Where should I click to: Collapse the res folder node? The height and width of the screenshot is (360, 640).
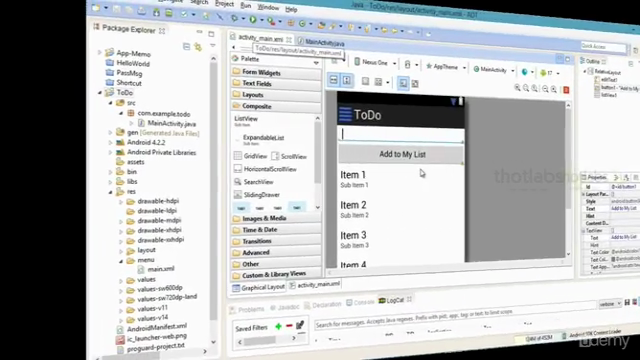(x=110, y=191)
